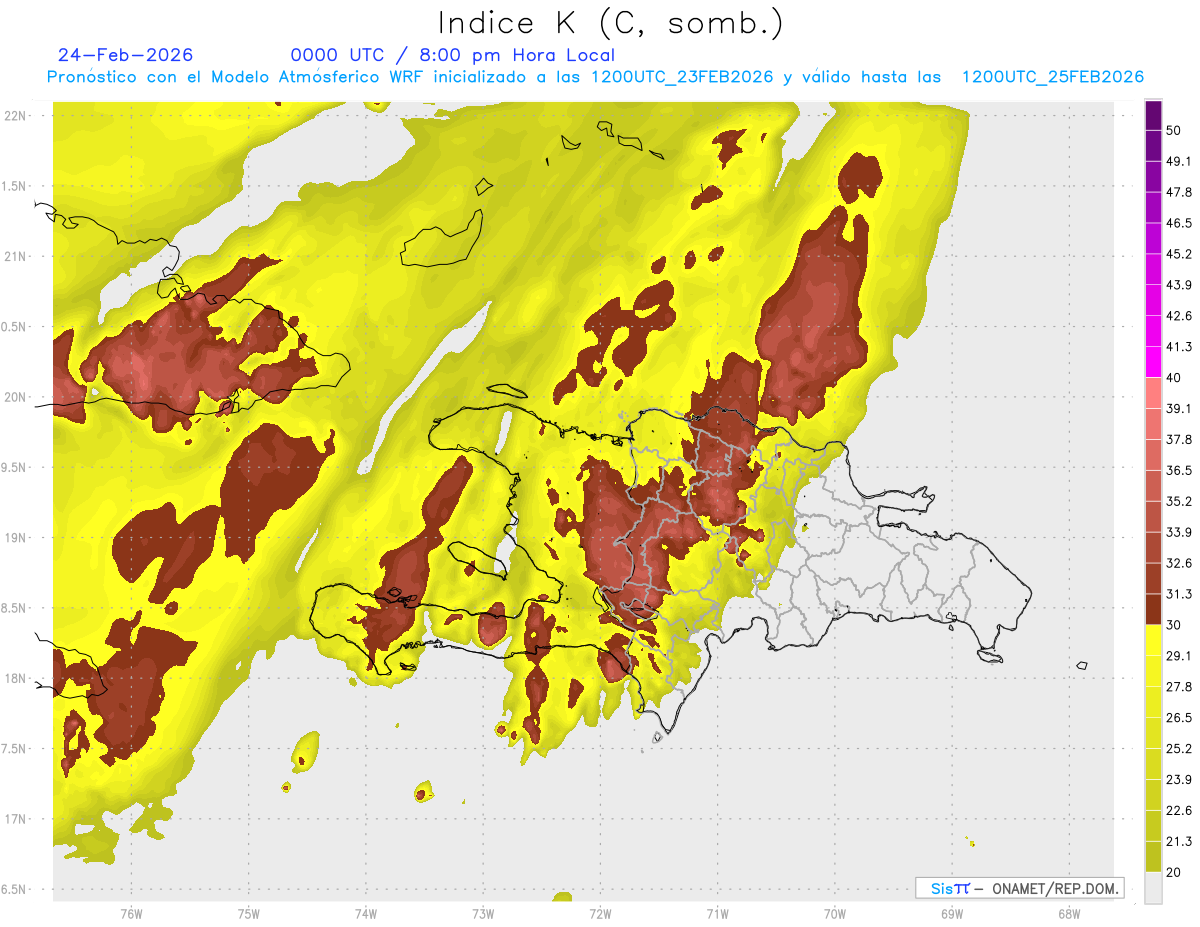Screen dimensions: 1200x927
Task: Click the legend value "36.5"
Action: click(1179, 471)
